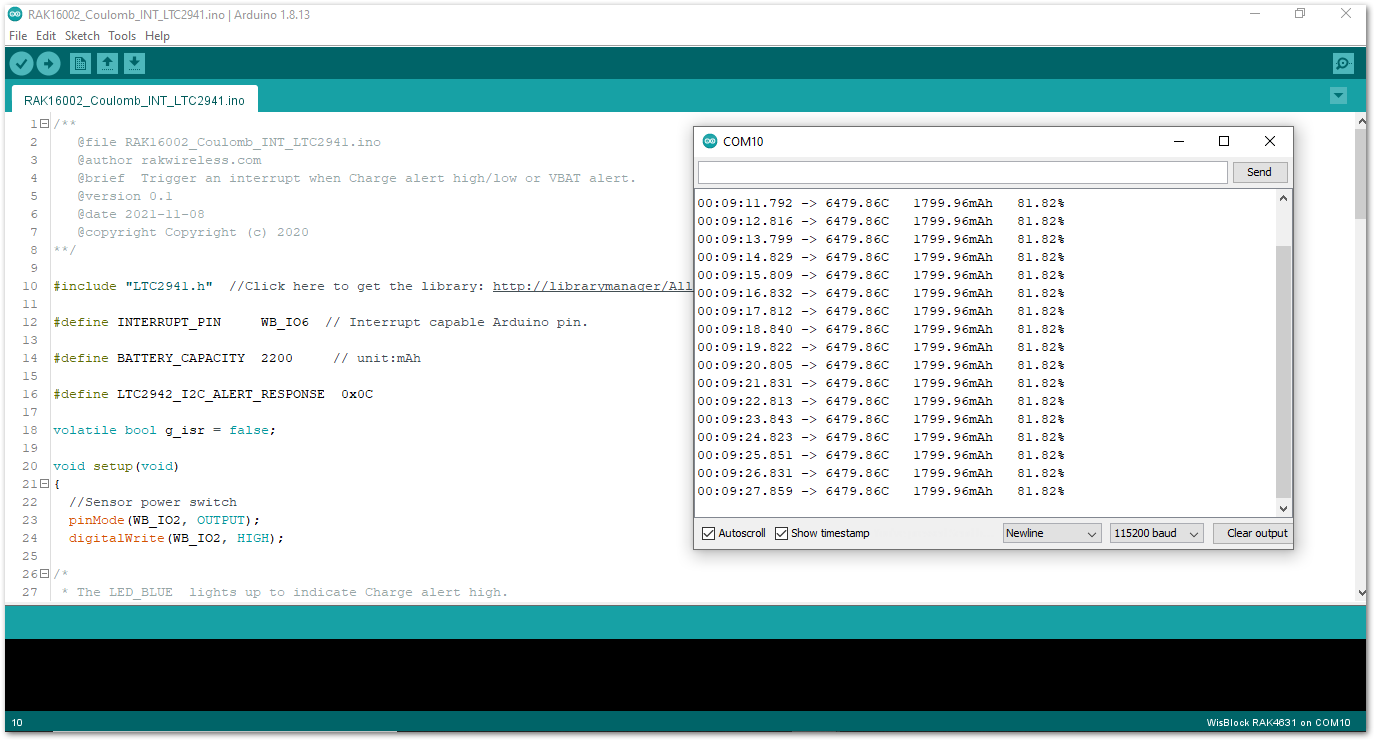This screenshot has width=1375, height=741.
Task: Select the RAK16002_Coulomb_INT_LTC2941.ino tab
Action: pos(134,100)
